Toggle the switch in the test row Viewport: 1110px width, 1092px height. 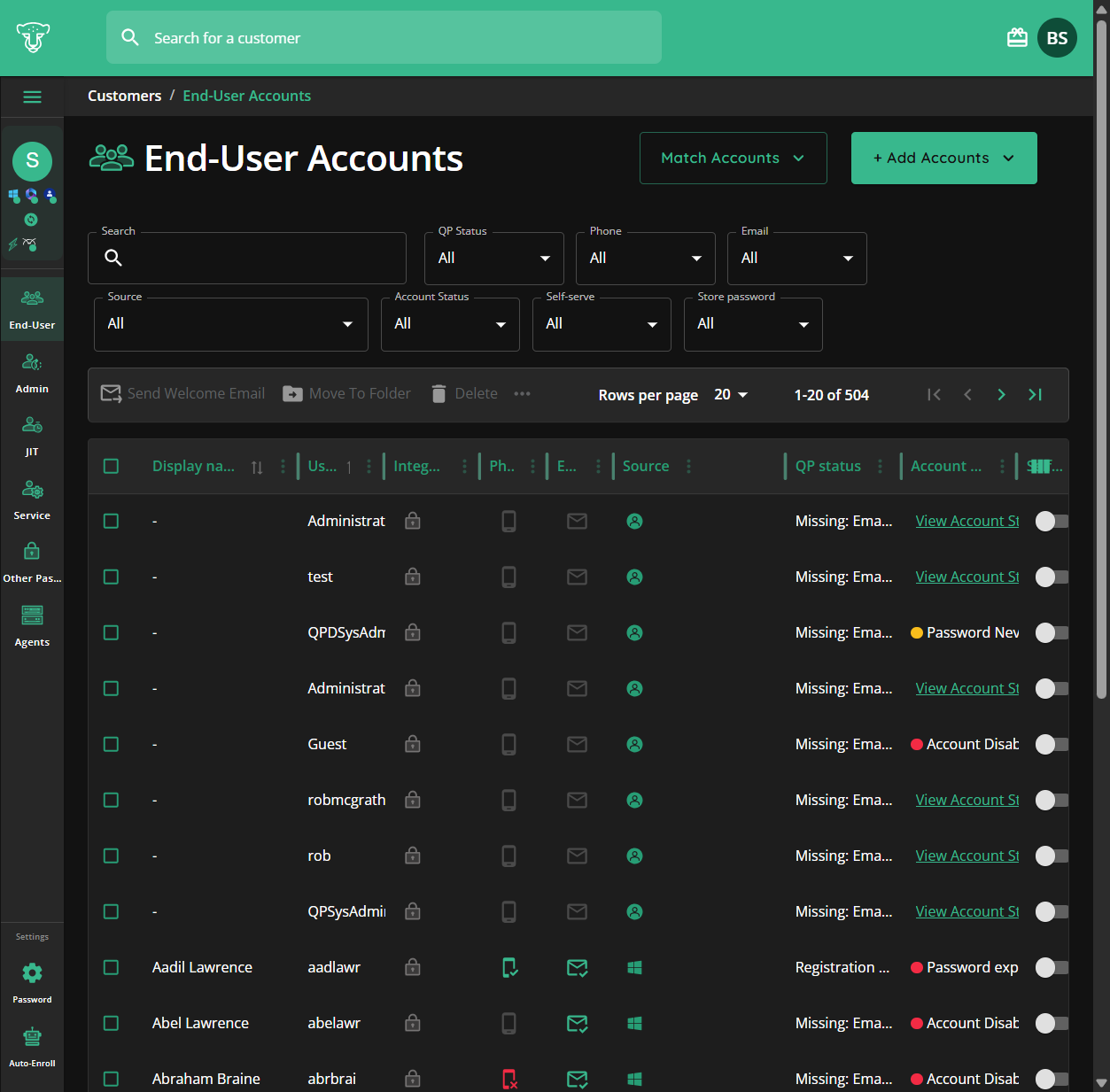pos(1052,577)
